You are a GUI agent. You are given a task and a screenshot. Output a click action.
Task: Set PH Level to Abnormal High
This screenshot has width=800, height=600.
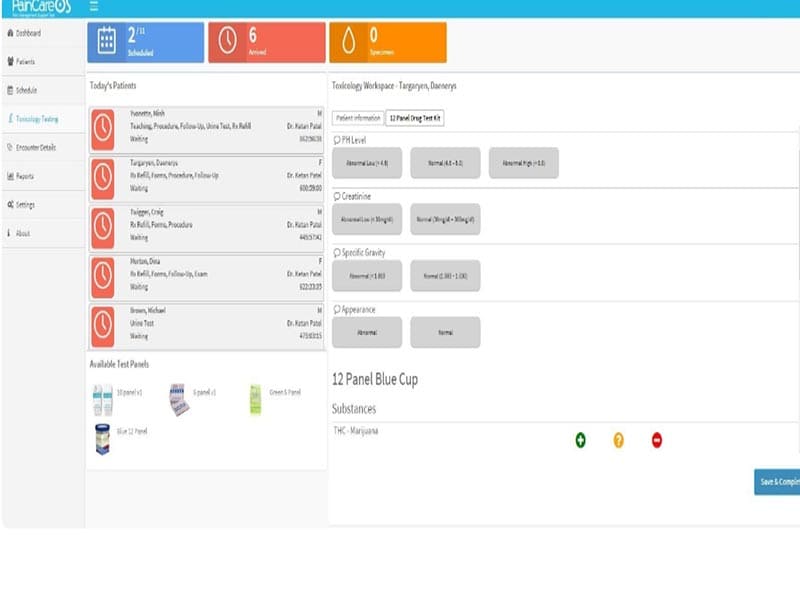coord(523,163)
